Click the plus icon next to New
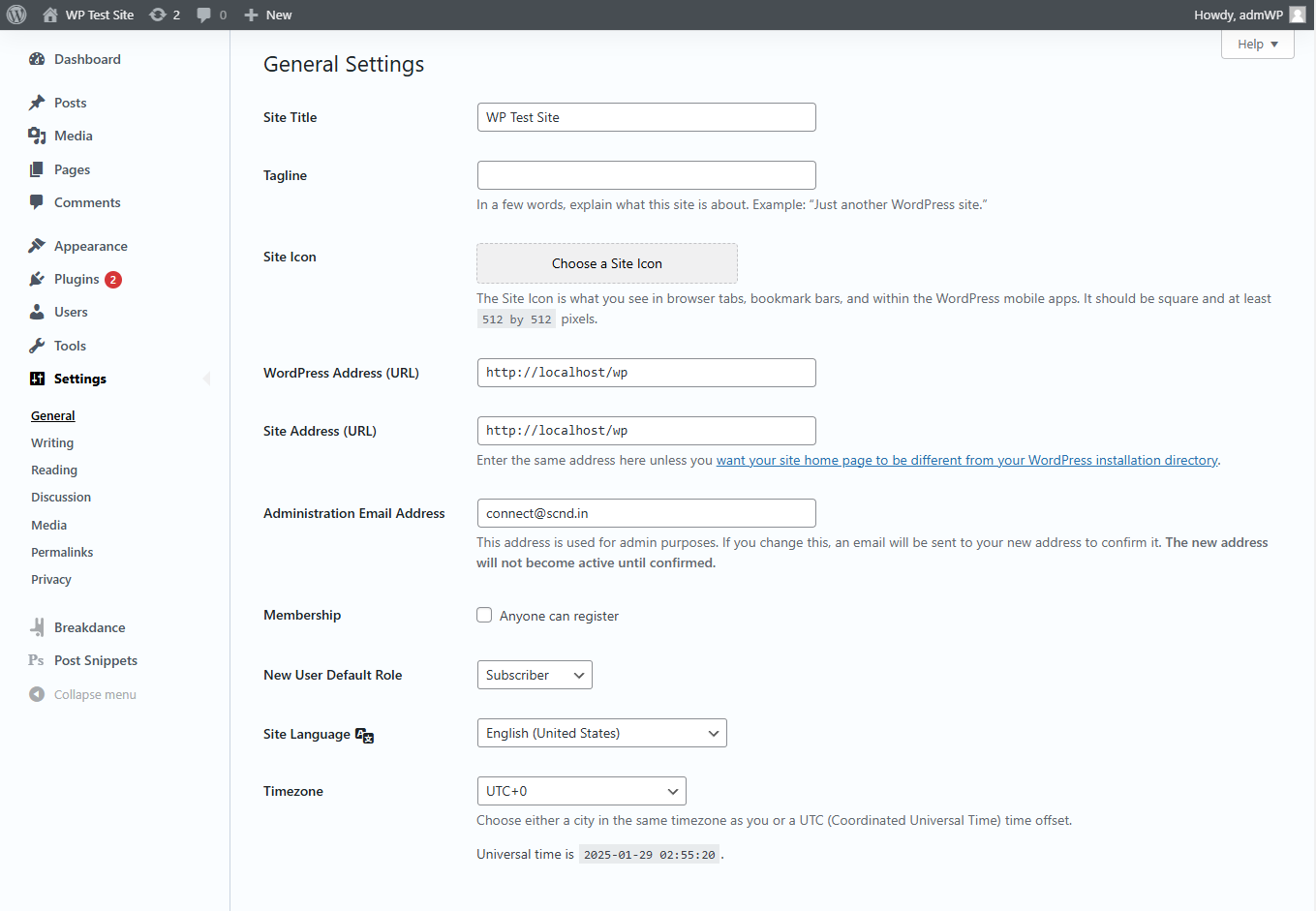The height and width of the screenshot is (911, 1316). (251, 15)
